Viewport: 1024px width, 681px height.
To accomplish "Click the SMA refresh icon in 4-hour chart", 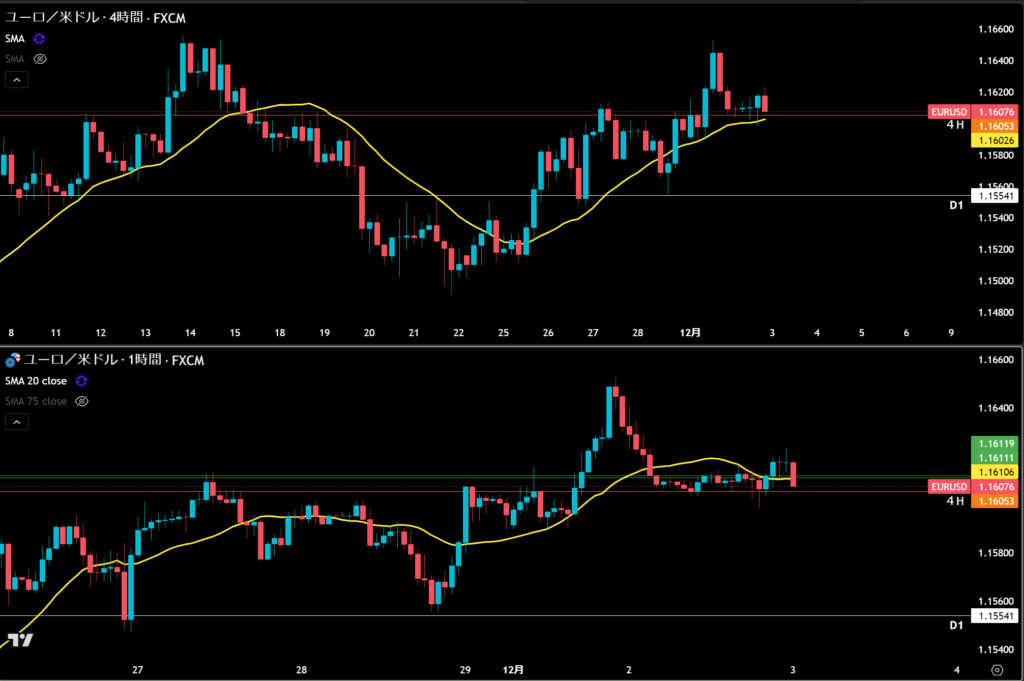I will pyautogui.click(x=40, y=38).
